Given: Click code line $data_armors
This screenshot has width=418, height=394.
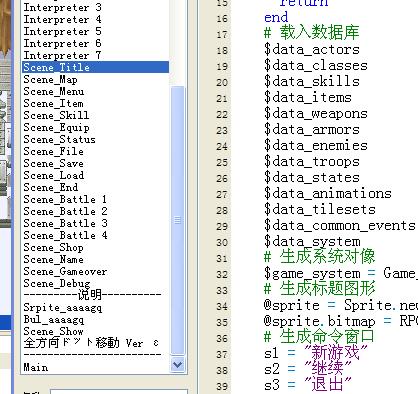Looking at the screenshot, I should tap(312, 130).
